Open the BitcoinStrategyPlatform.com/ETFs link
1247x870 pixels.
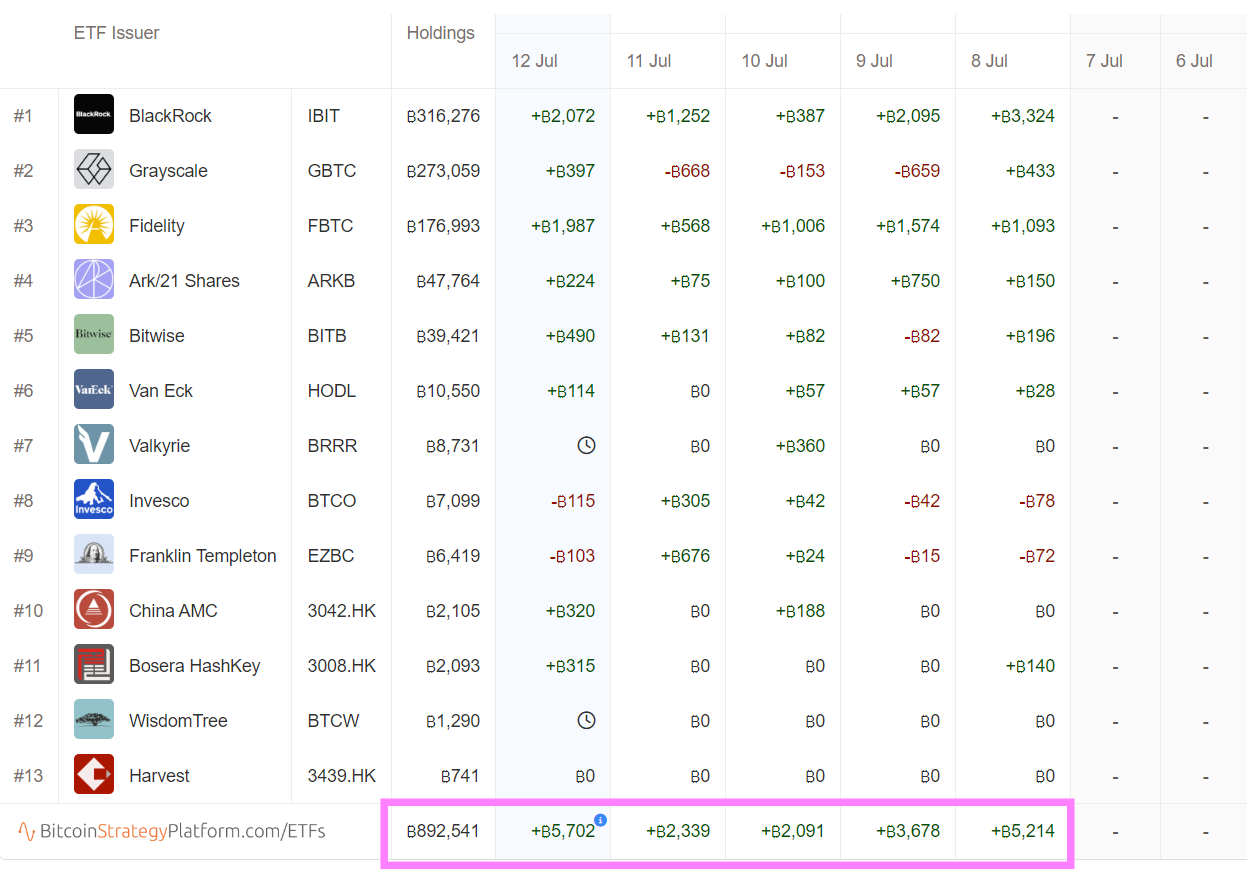coord(172,831)
